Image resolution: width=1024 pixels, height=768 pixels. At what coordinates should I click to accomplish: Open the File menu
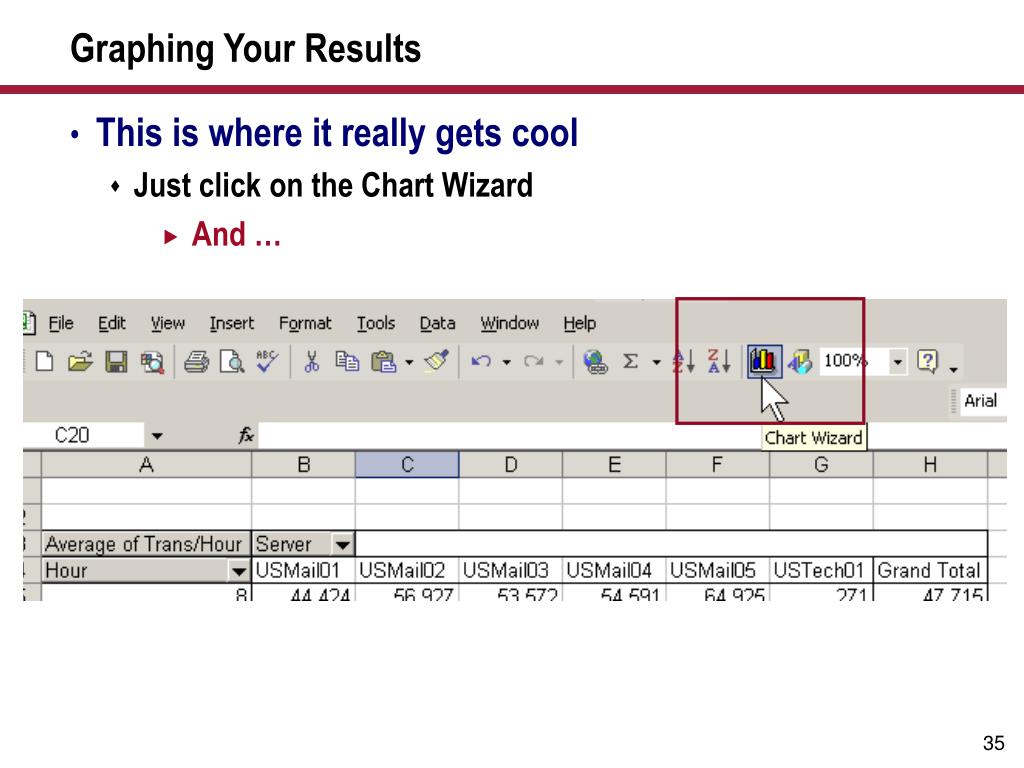61,323
